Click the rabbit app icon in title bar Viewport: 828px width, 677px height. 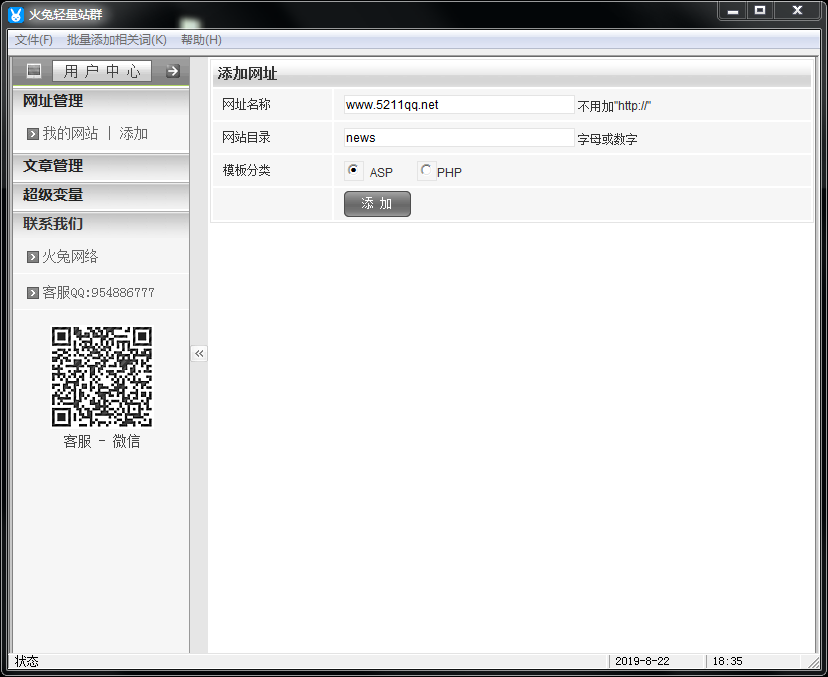15,14
